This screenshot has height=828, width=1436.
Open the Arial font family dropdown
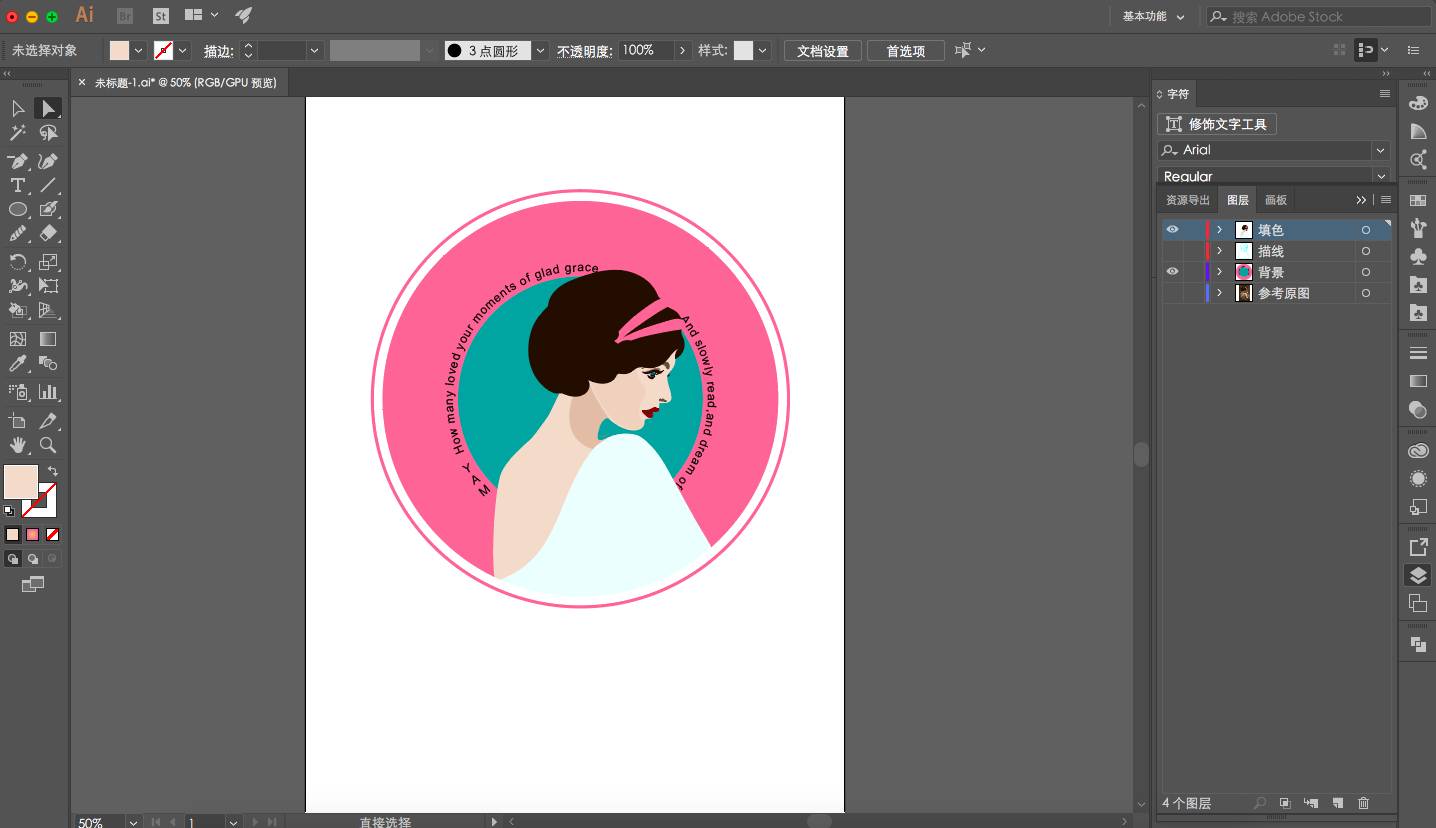pyautogui.click(x=1380, y=150)
